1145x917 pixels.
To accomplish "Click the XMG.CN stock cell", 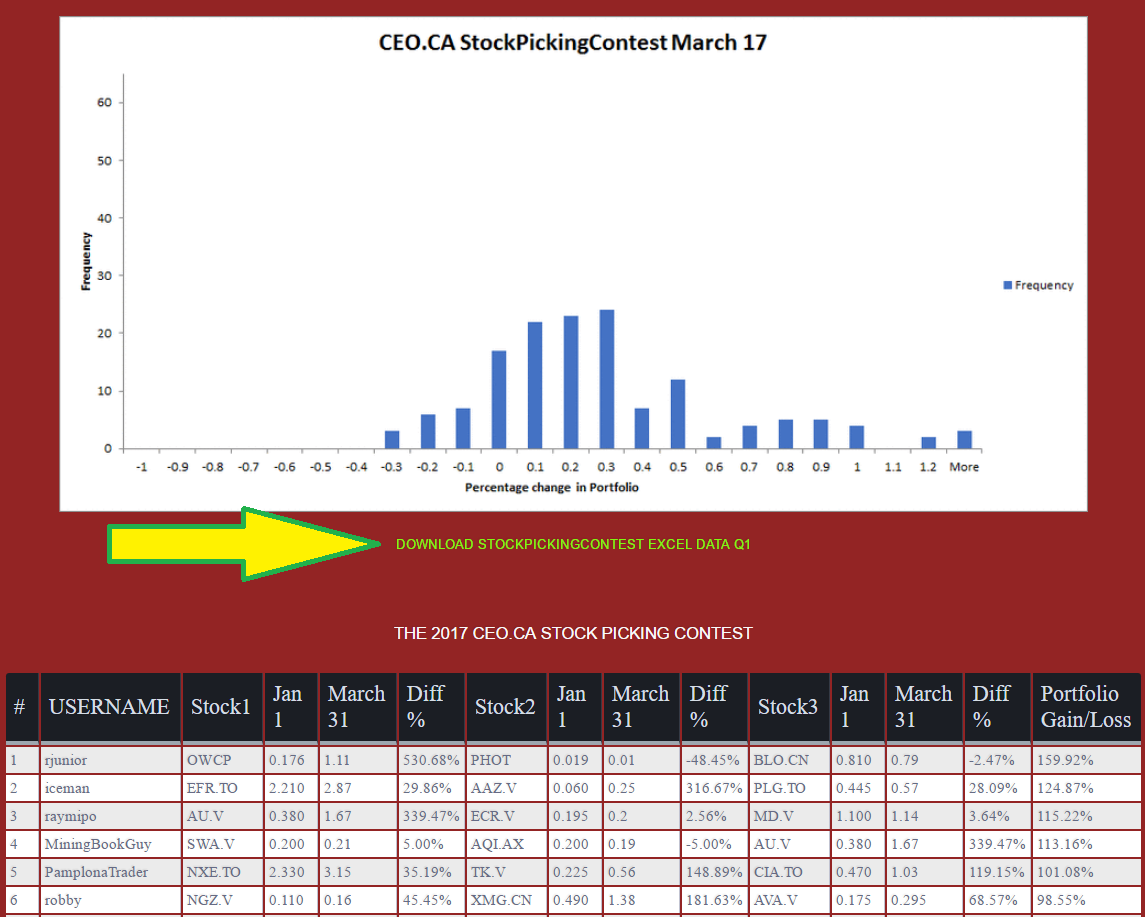I will [x=506, y=900].
